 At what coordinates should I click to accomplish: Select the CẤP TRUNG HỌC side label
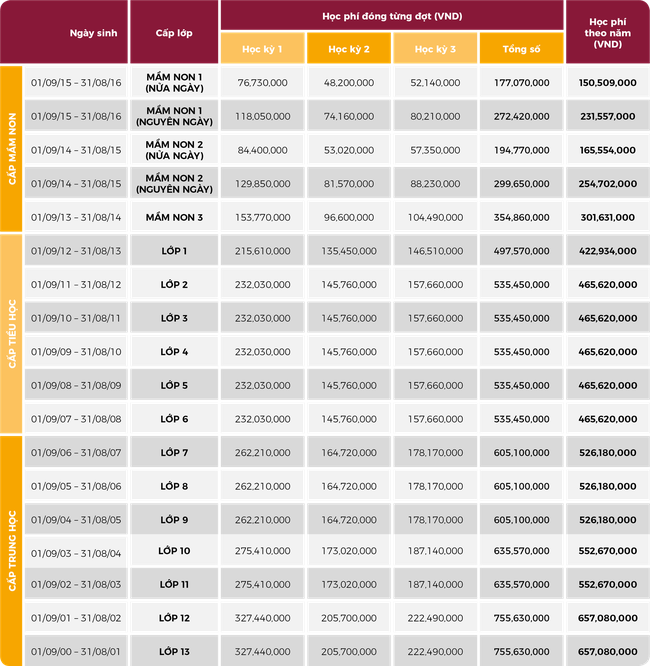click(x=12, y=550)
